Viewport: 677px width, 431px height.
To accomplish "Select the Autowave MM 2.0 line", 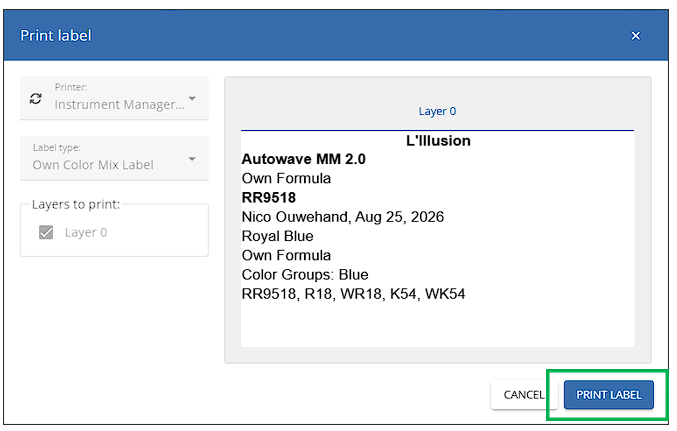I will click(x=304, y=159).
